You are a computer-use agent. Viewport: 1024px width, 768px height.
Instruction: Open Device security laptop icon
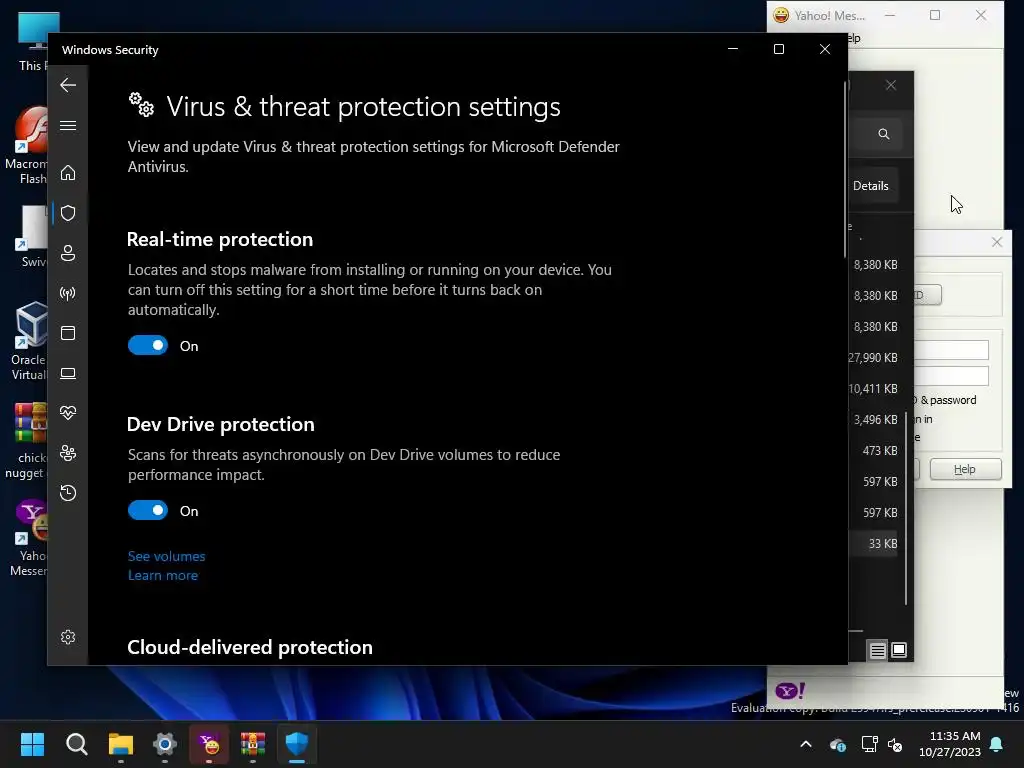68,373
